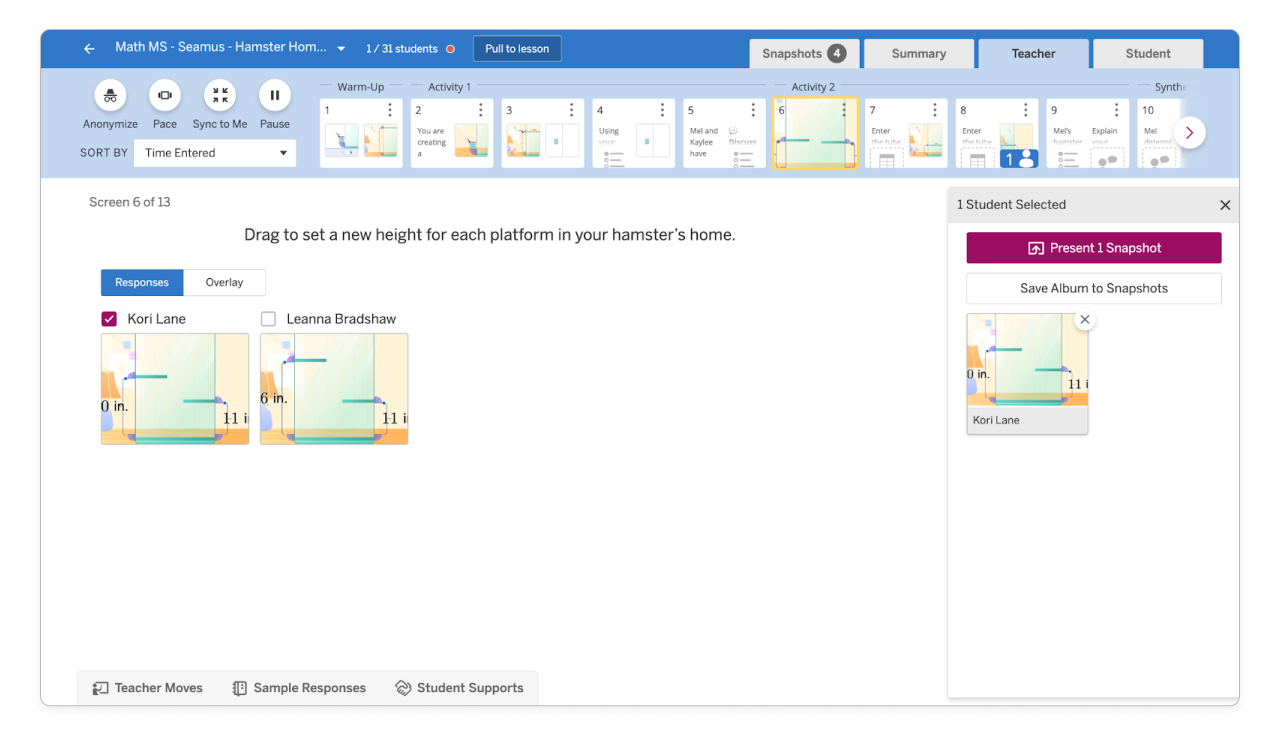Activate Sync to Me
Screen dimensions: 1280x735
click(219, 95)
